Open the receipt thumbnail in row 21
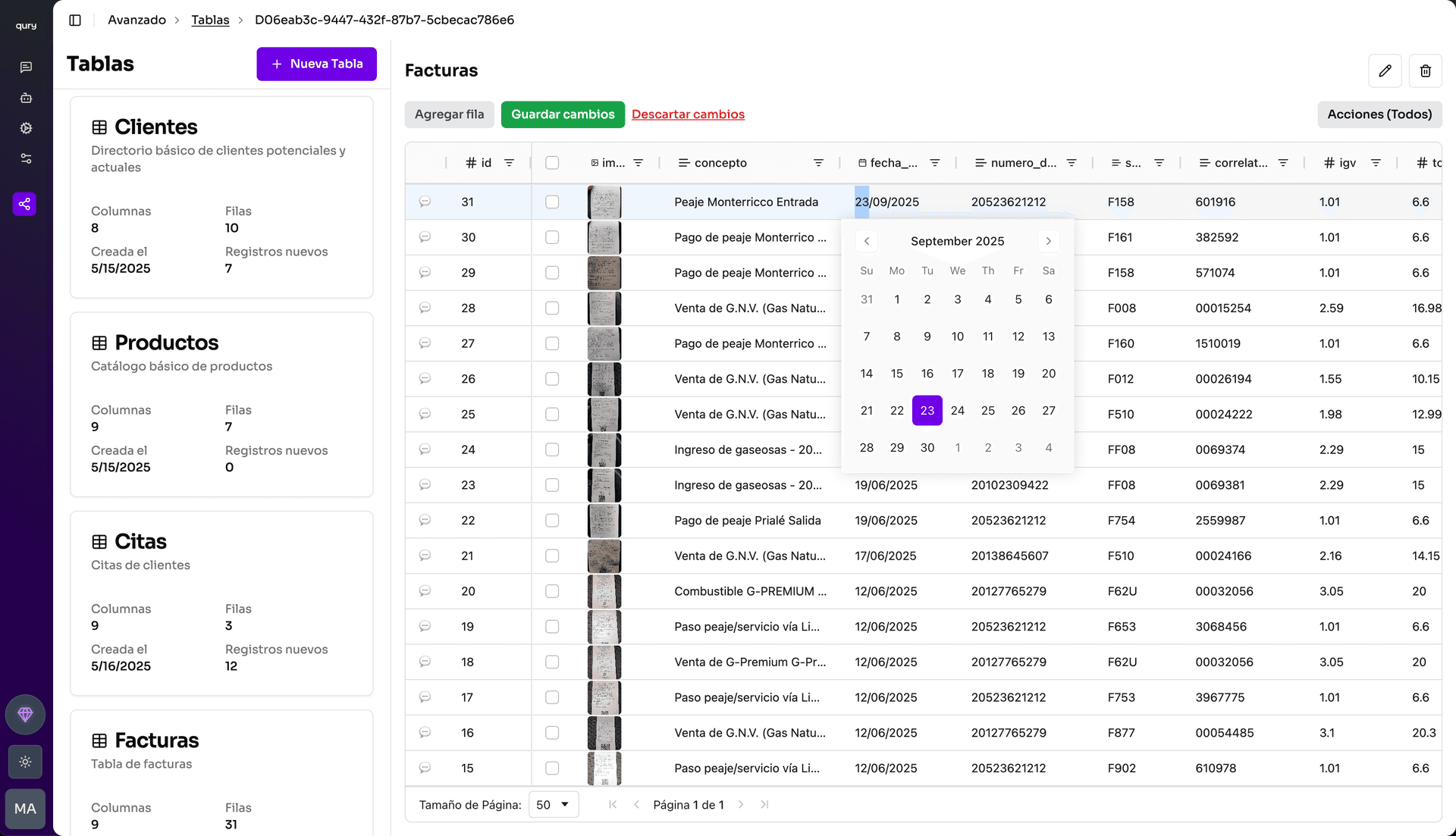1456x836 pixels. click(604, 556)
